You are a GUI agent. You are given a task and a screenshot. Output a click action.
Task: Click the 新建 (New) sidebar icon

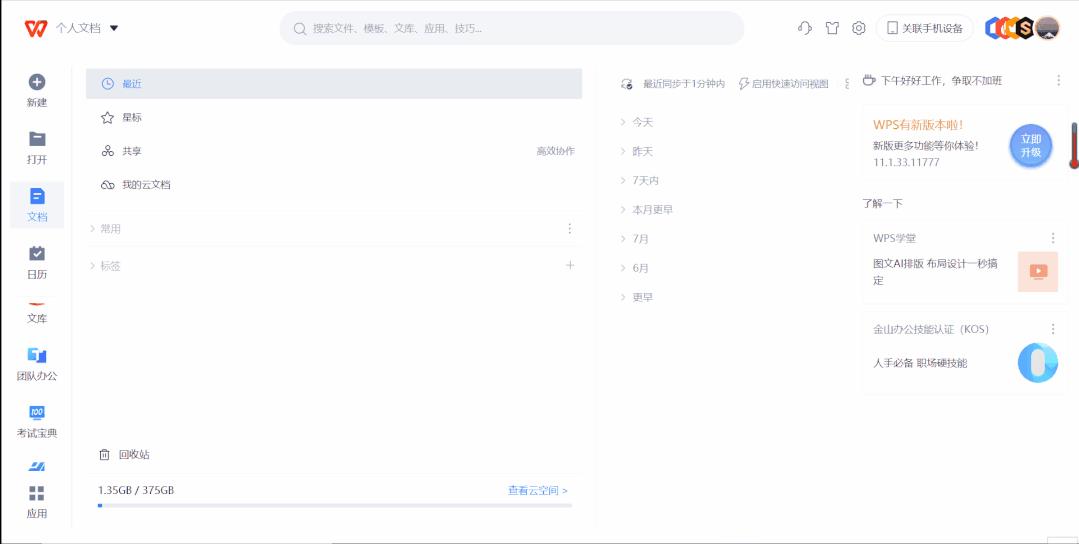pyautogui.click(x=37, y=83)
